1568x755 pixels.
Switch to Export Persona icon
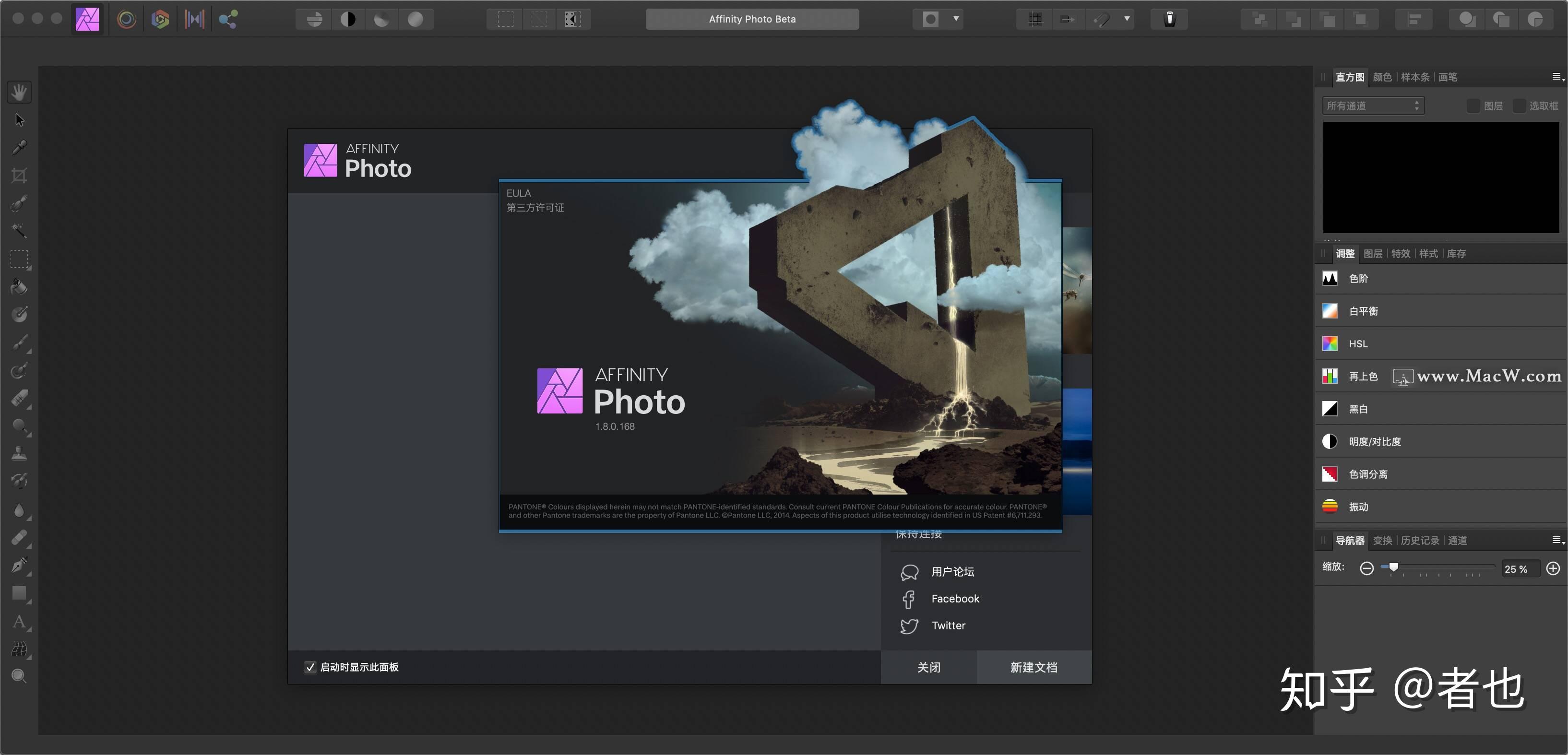(228, 19)
